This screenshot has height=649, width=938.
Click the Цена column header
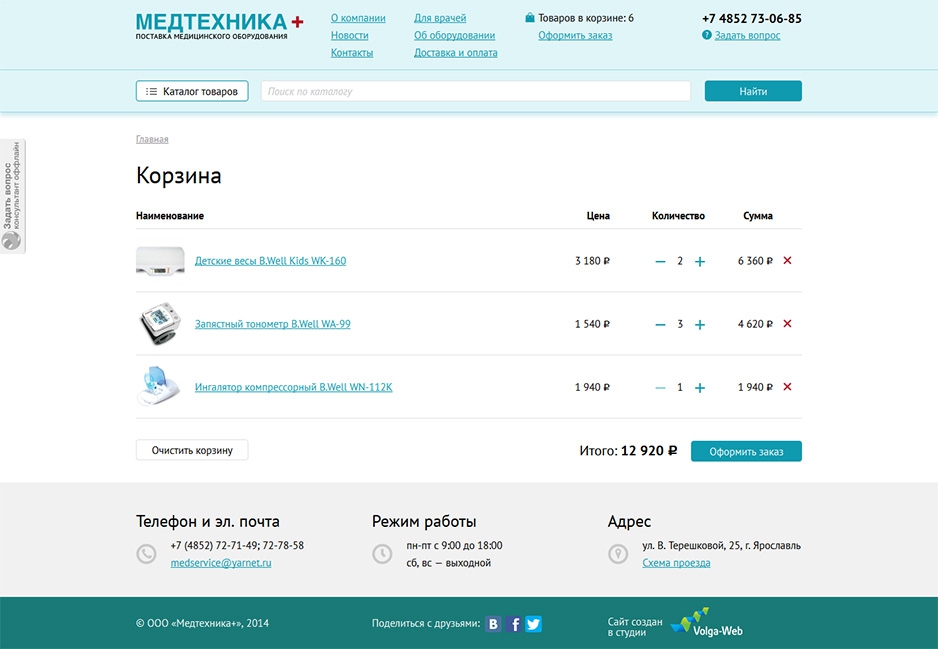[x=598, y=216]
